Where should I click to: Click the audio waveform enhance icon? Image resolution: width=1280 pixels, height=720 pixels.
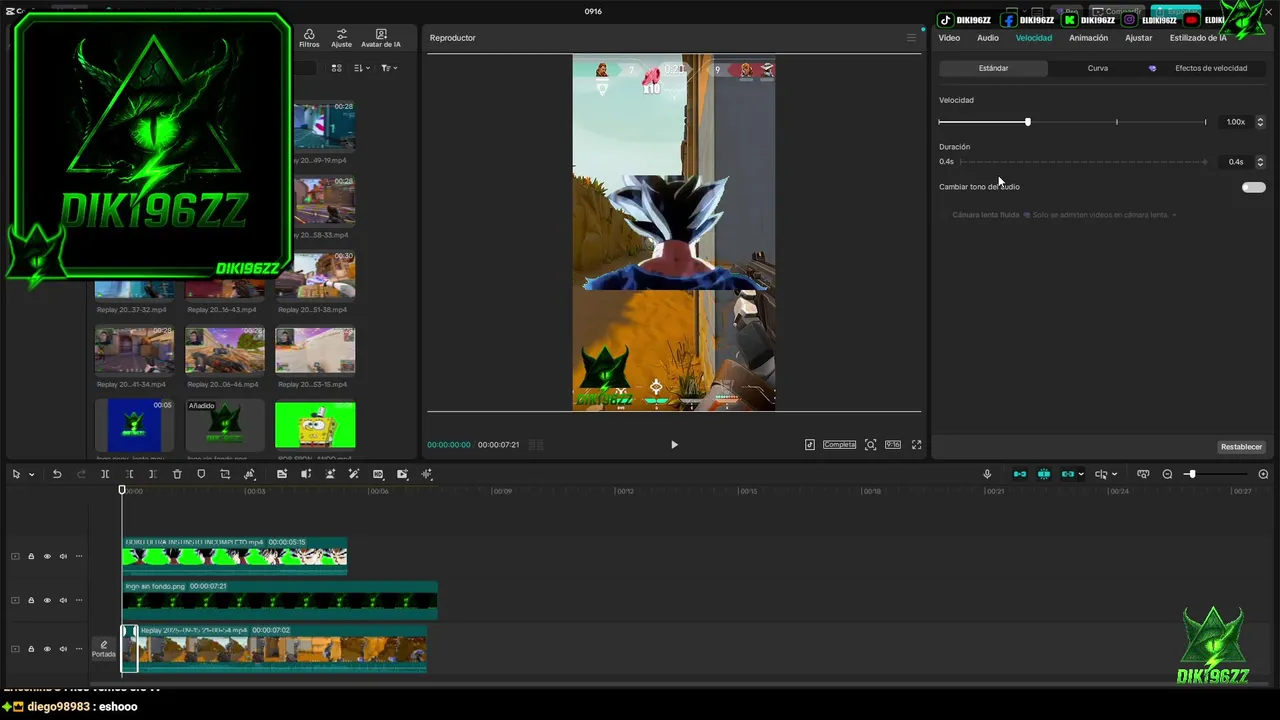point(427,474)
